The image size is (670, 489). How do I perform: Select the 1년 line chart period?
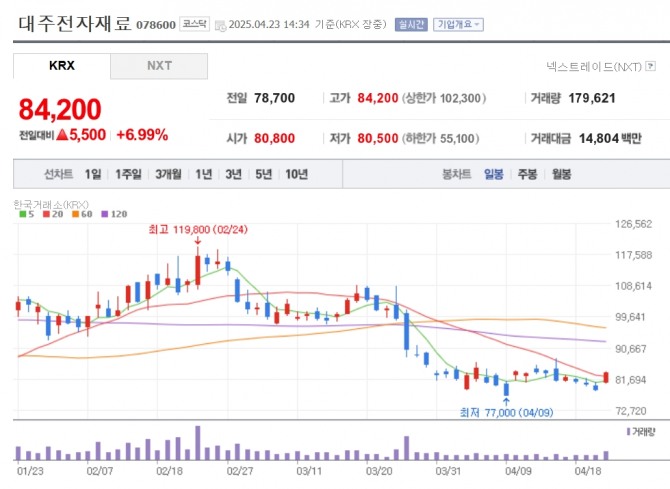(x=203, y=174)
